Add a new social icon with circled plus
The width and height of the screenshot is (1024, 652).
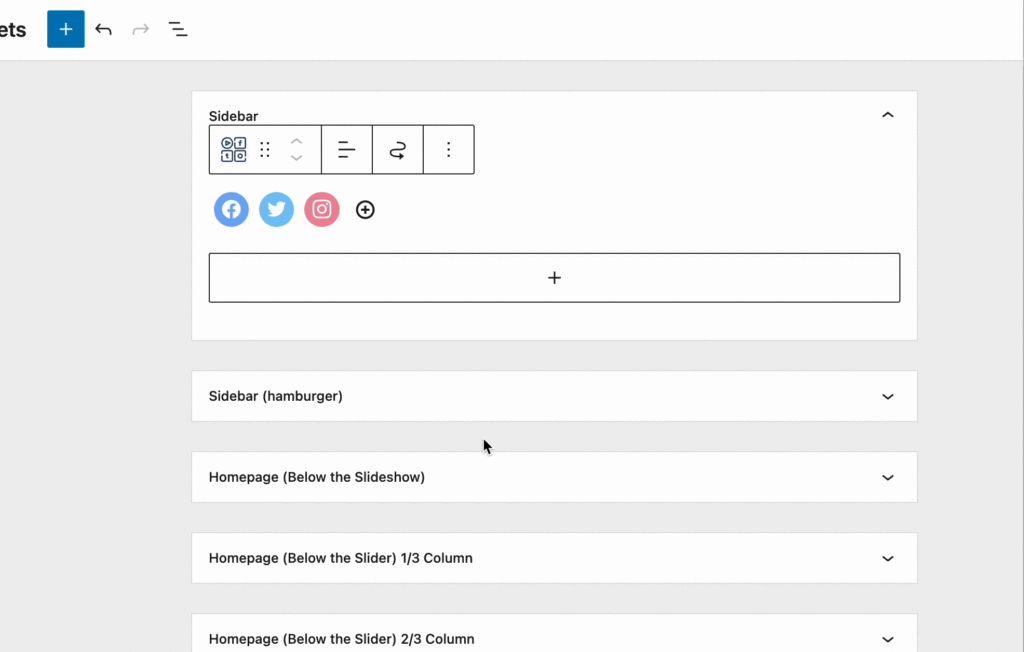tap(365, 209)
